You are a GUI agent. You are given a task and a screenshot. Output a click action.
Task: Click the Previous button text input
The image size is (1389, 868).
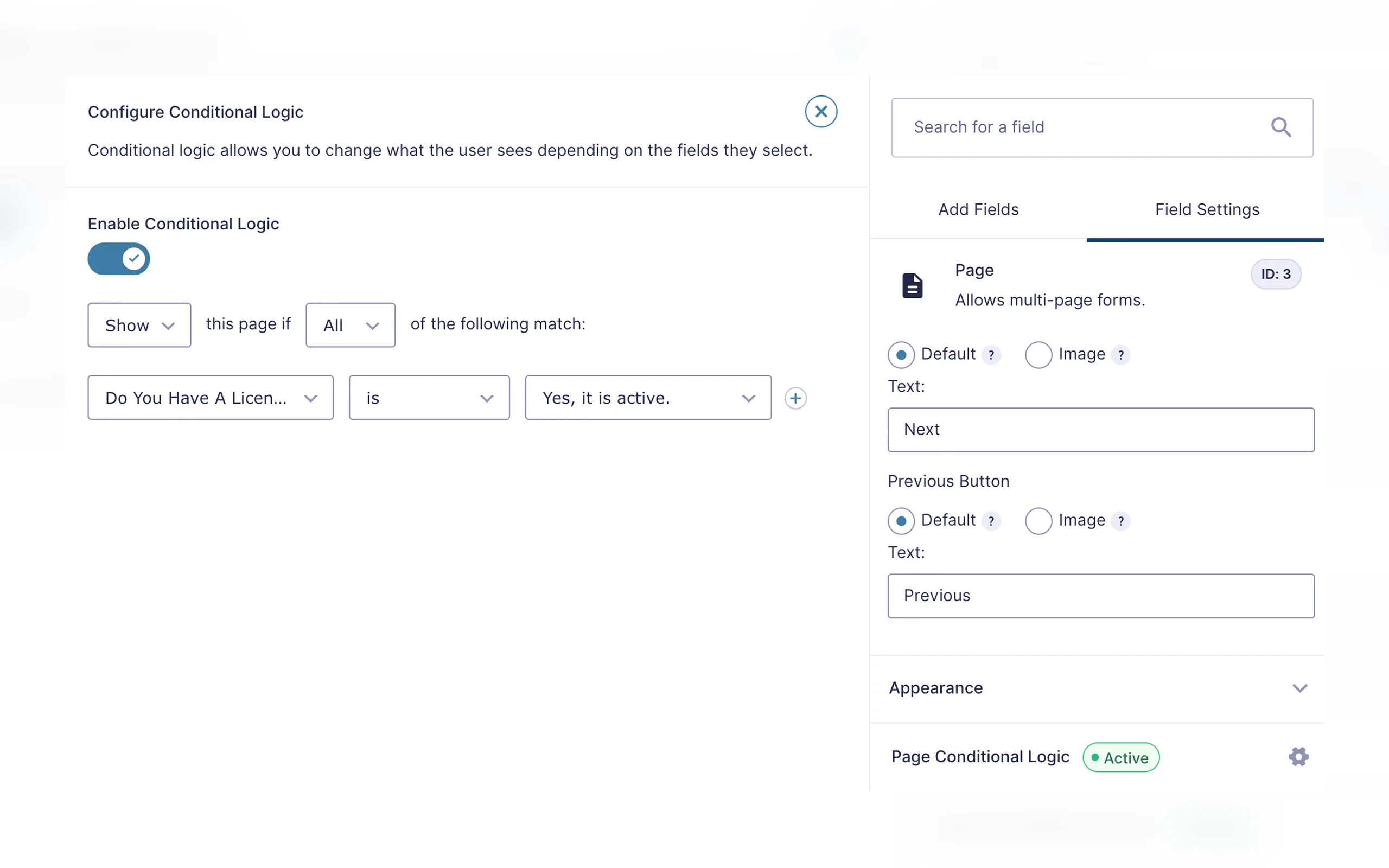1101,596
